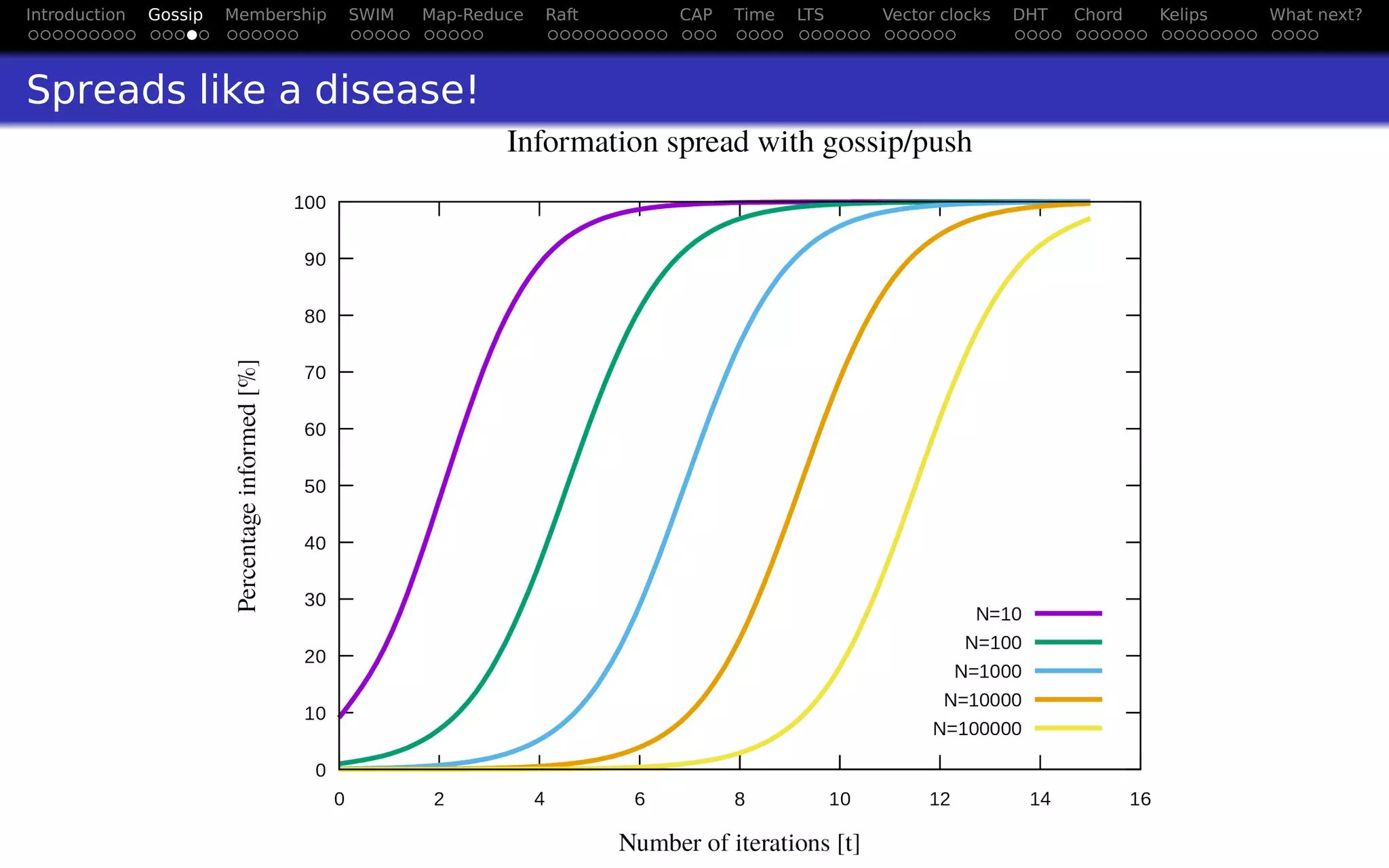Jump to the Membership section
The image size is (1389, 868).
pyautogui.click(x=275, y=15)
